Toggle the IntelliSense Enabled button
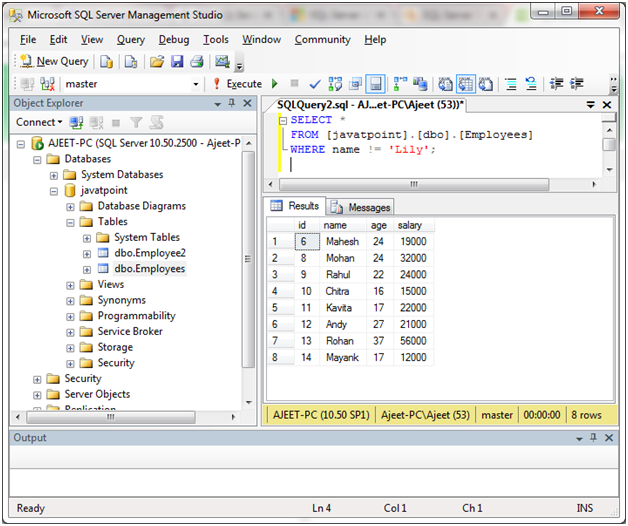Viewport: 628px width, 526px height. pyautogui.click(x=375, y=84)
